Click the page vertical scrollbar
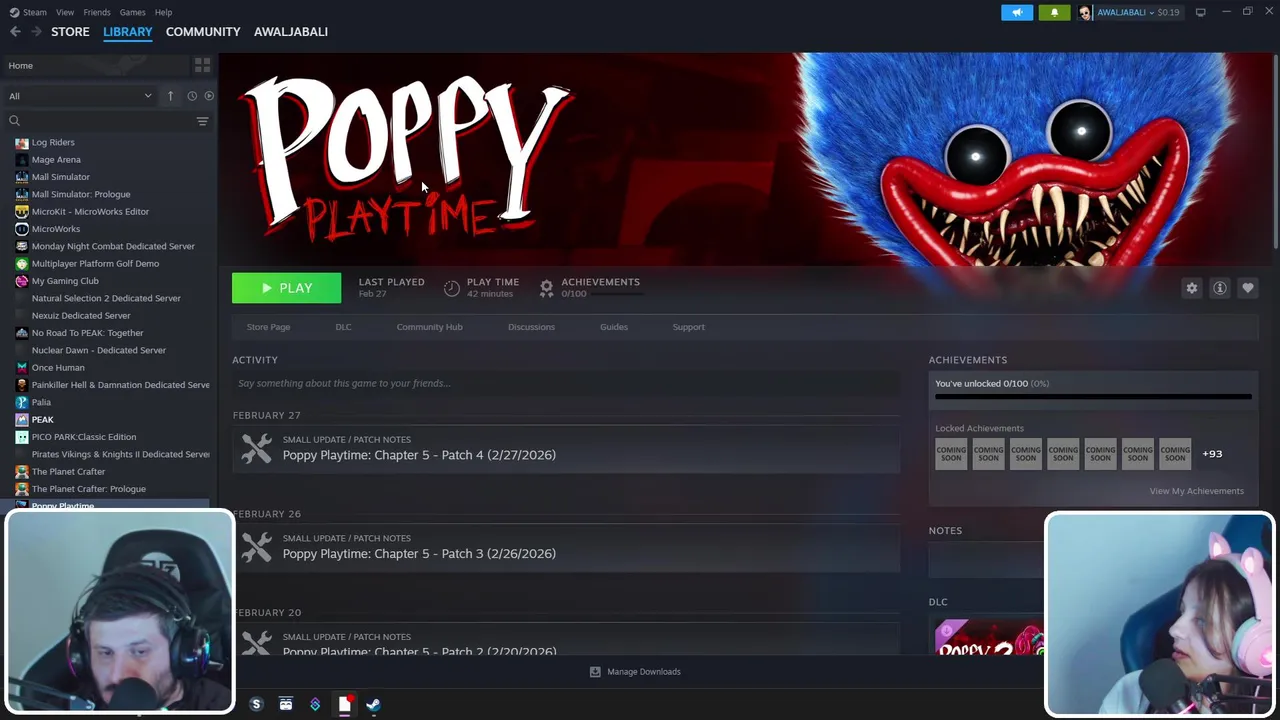This screenshot has width=1280, height=720. (1275, 150)
